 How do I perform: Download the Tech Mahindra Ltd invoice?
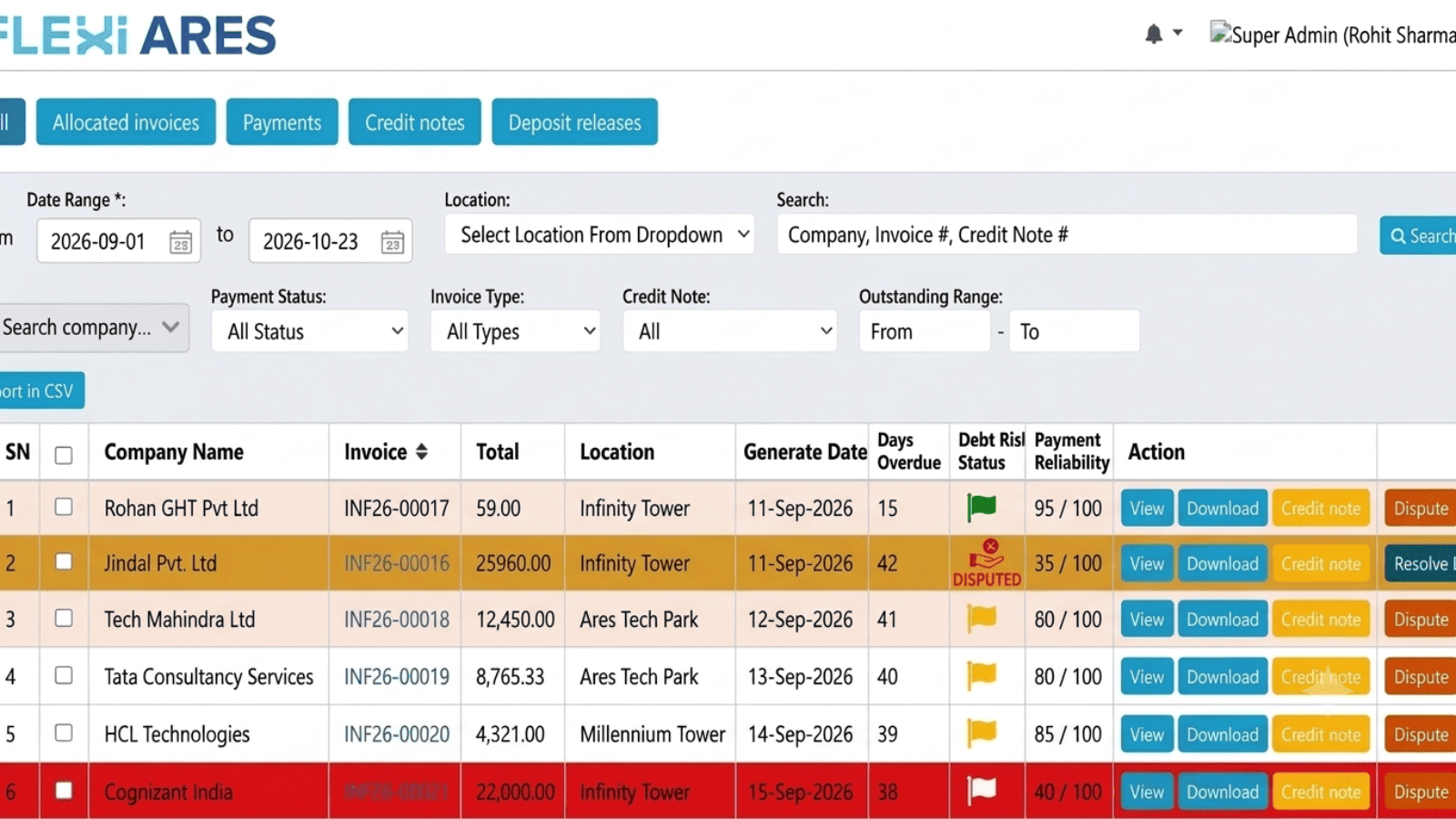(x=1222, y=620)
